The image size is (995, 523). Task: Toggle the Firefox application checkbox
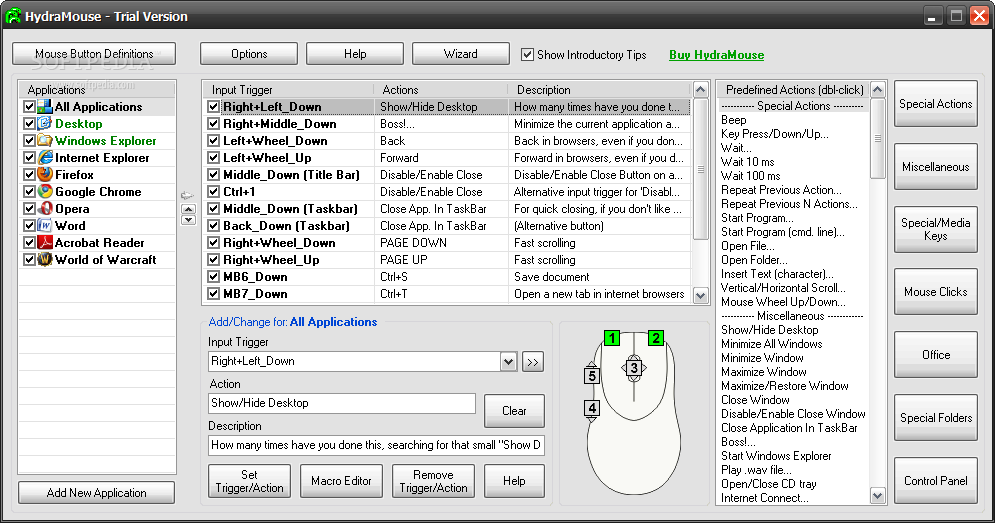coord(29,175)
